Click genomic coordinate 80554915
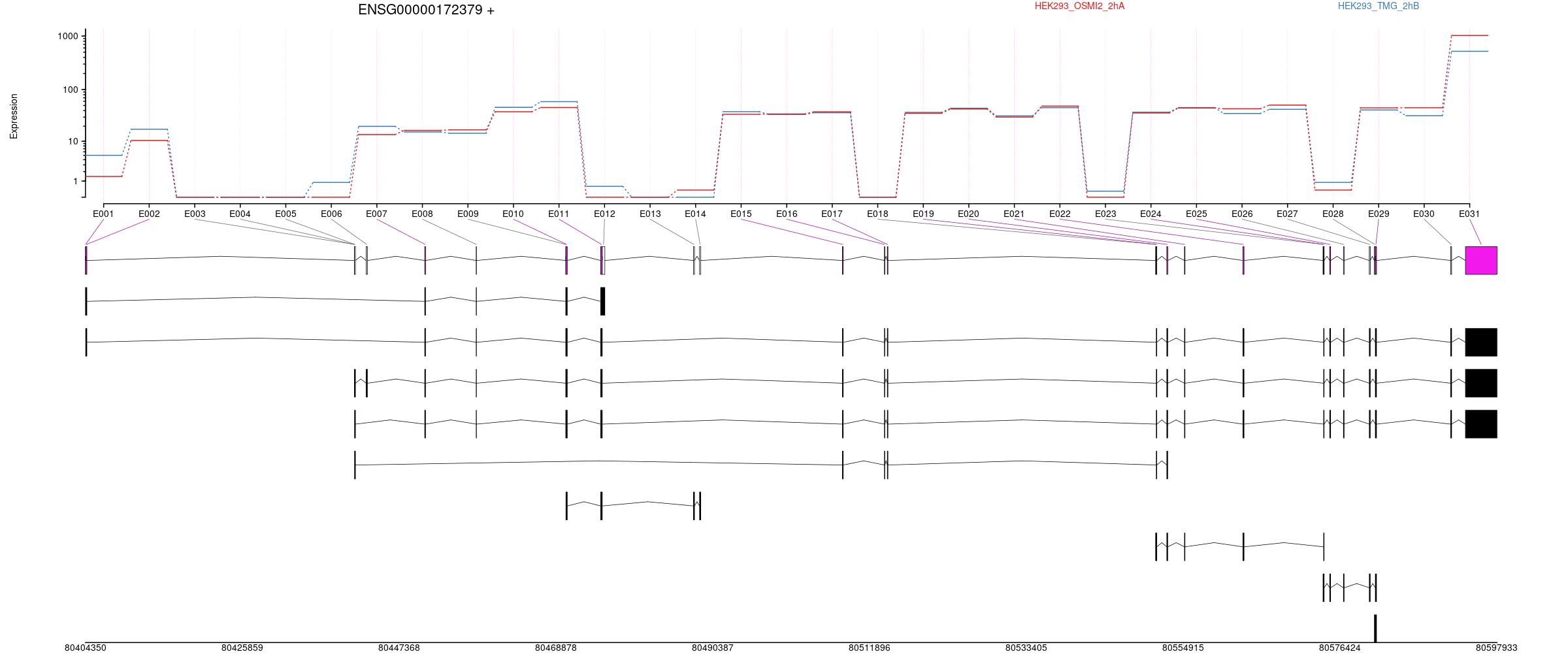This screenshot has height=660, width=1568. pyautogui.click(x=1183, y=648)
